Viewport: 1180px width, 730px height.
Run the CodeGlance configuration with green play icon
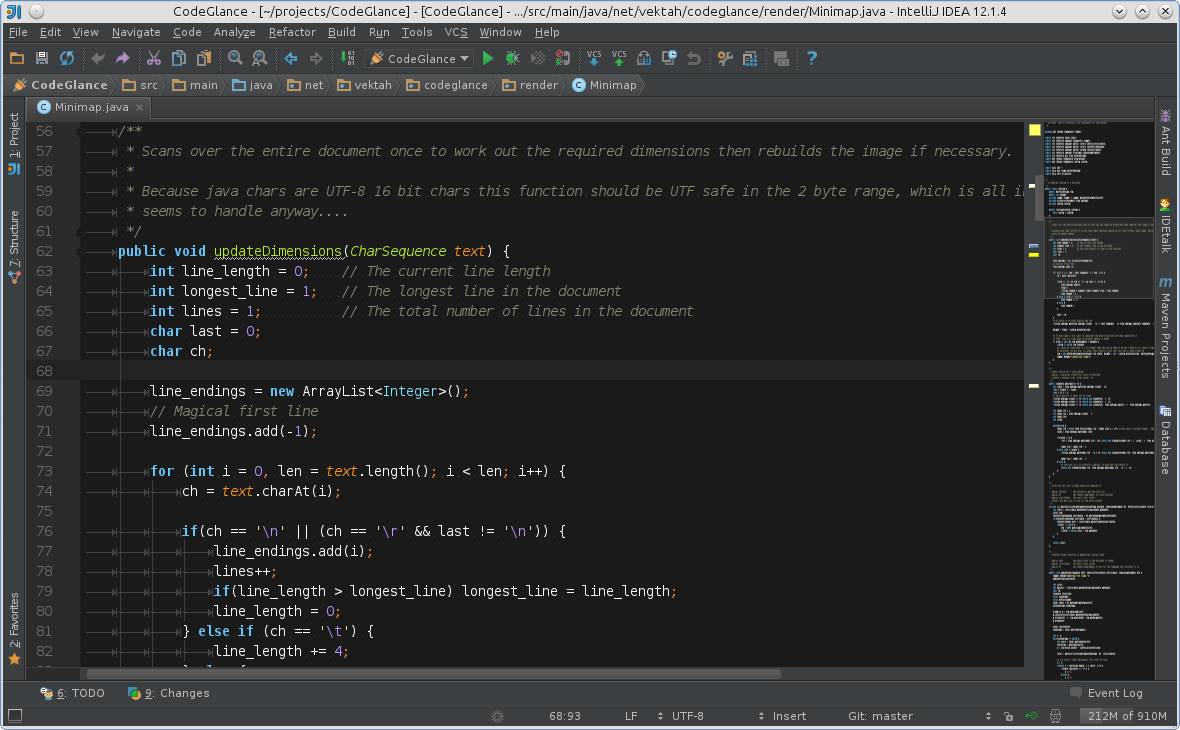(x=488, y=58)
